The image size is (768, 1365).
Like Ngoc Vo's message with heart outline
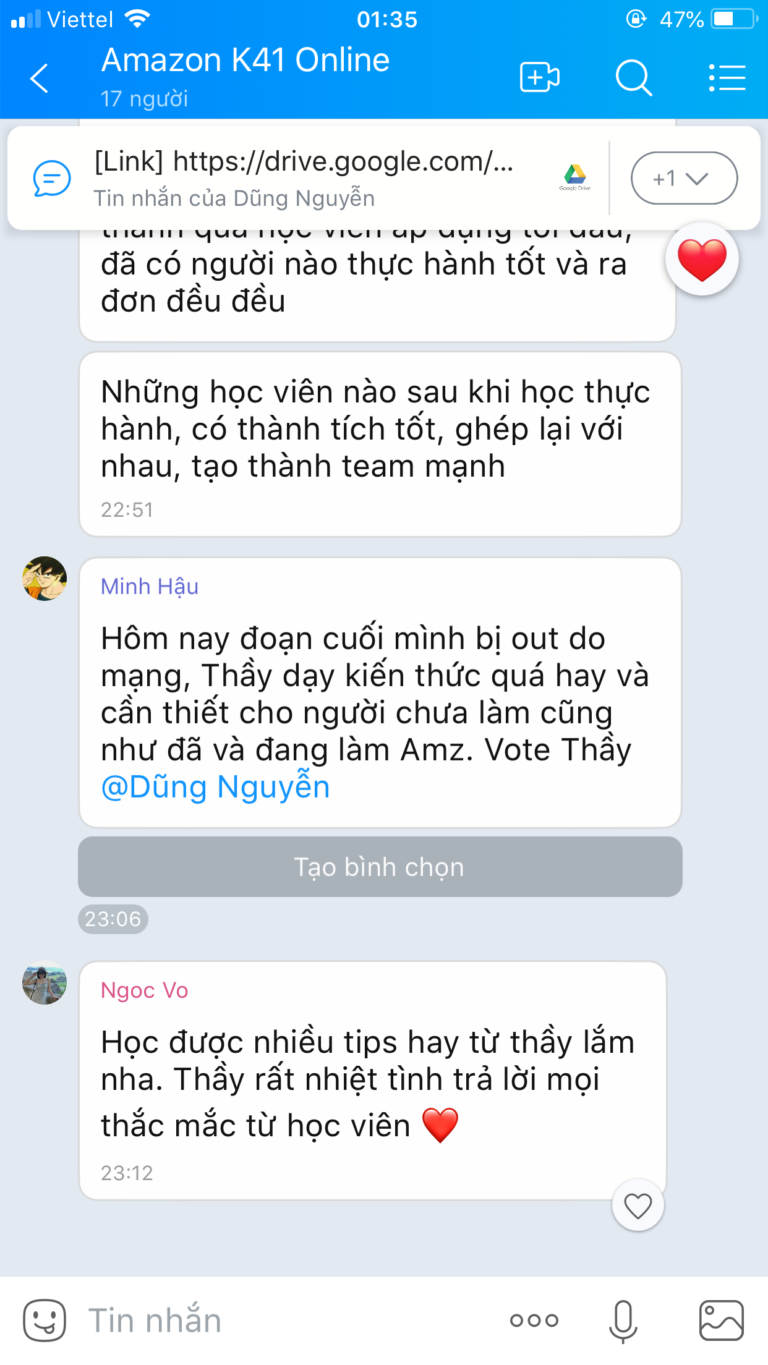(x=638, y=1205)
